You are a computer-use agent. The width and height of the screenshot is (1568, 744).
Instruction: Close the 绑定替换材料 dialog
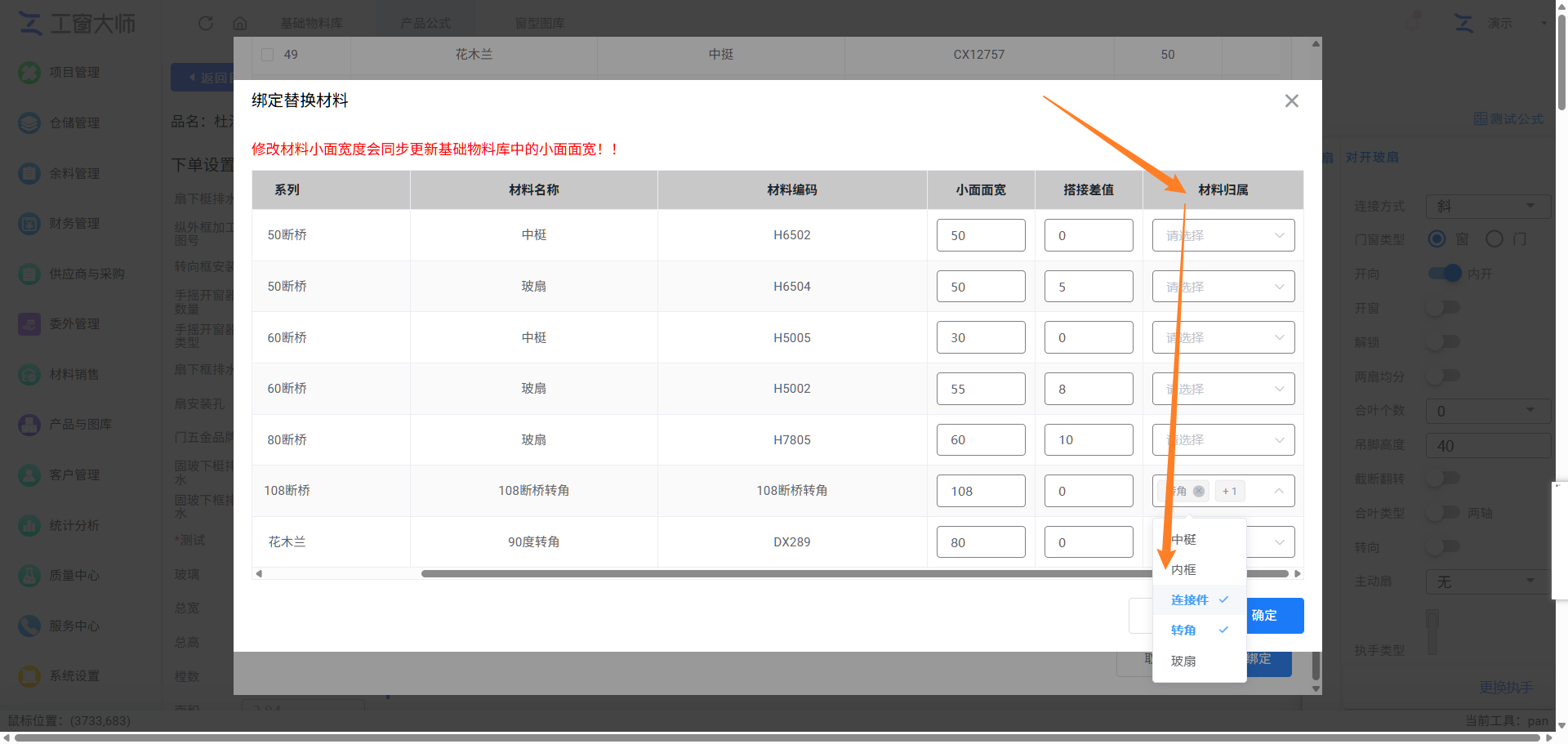[x=1291, y=101]
